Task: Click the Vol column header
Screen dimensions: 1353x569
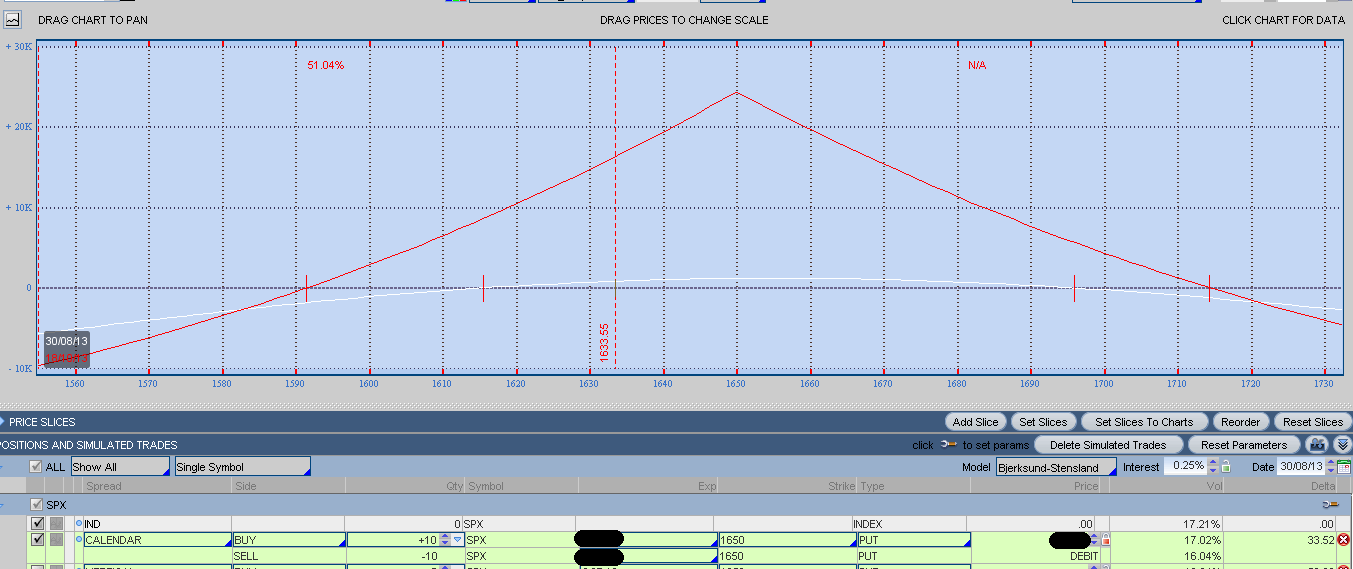Action: click(x=1166, y=486)
